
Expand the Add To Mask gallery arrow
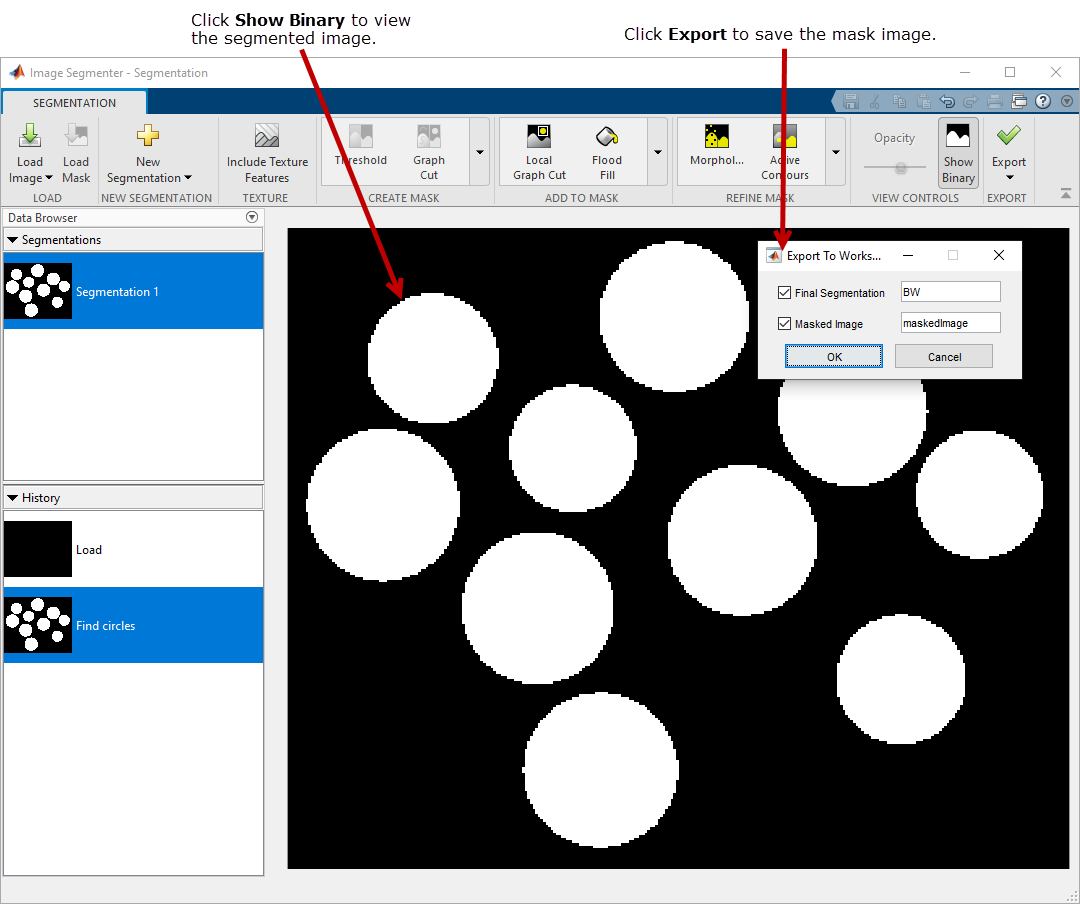[x=658, y=152]
